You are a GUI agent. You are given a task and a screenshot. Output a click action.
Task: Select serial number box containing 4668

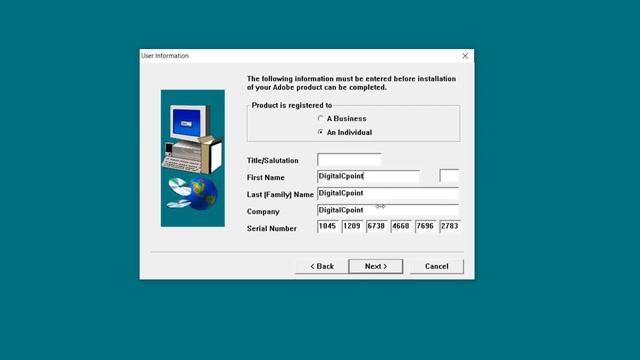401,227
